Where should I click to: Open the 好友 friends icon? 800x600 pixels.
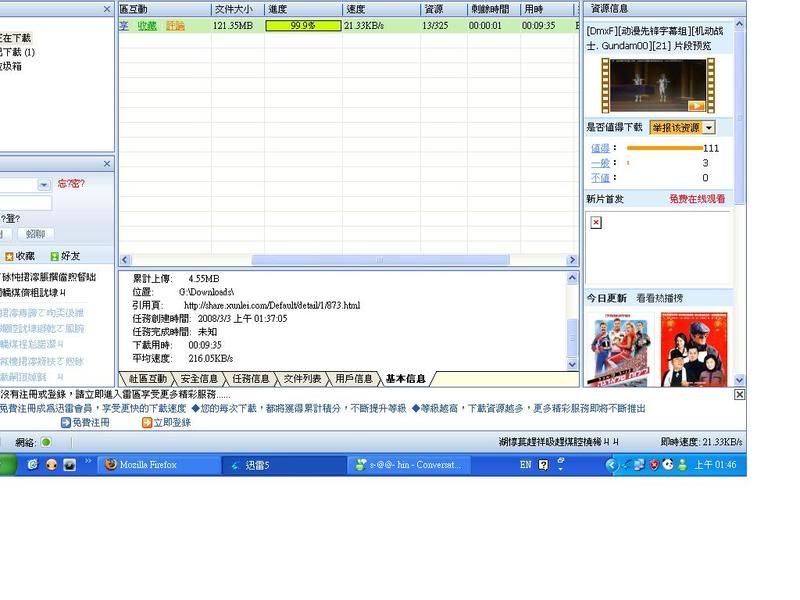(x=55, y=256)
